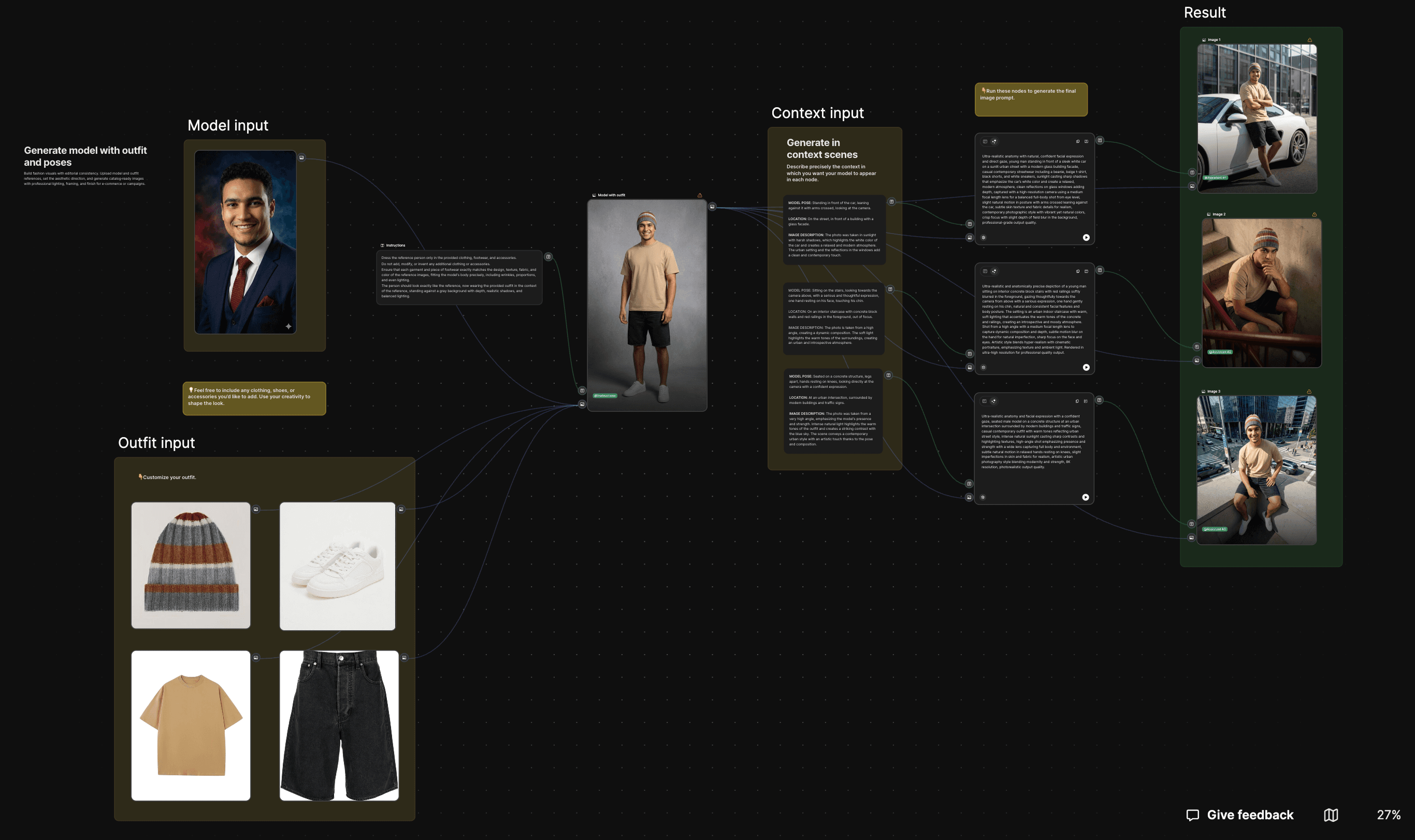This screenshot has height=840, width=1415.
Task: Expand the first prompt node to full view
Action: [x=1087, y=141]
